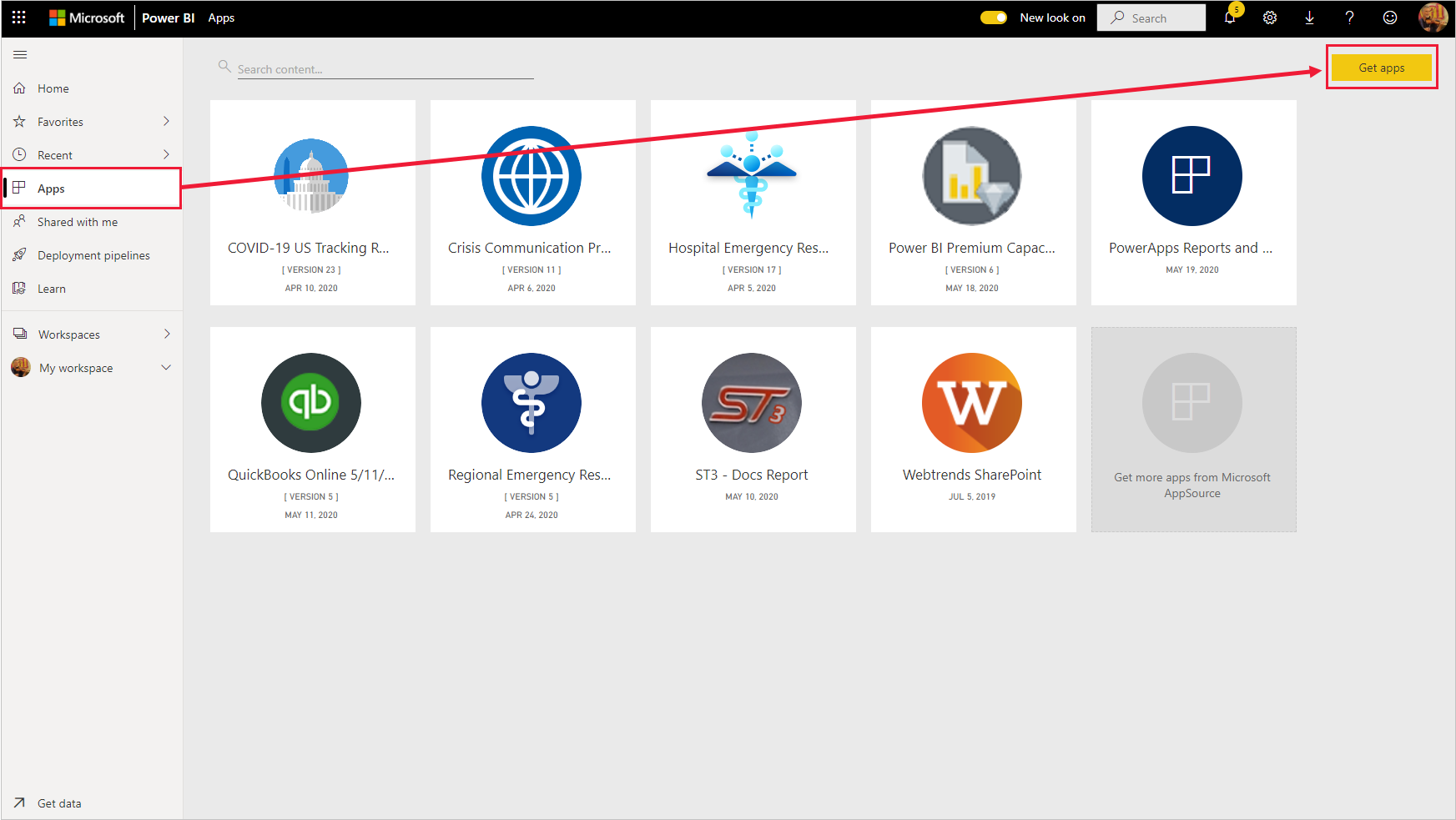Open the app launcher waffle icon
The height and width of the screenshot is (820, 1456).
click(18, 18)
